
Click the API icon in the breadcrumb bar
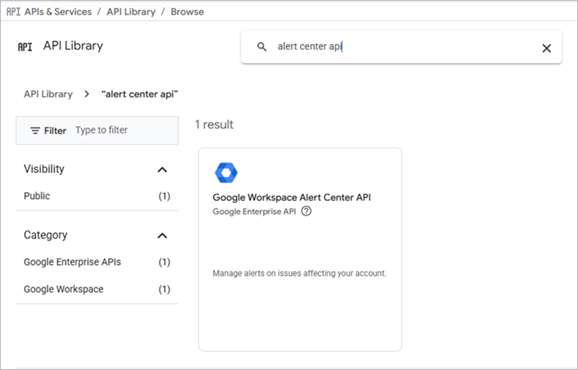tap(13, 12)
